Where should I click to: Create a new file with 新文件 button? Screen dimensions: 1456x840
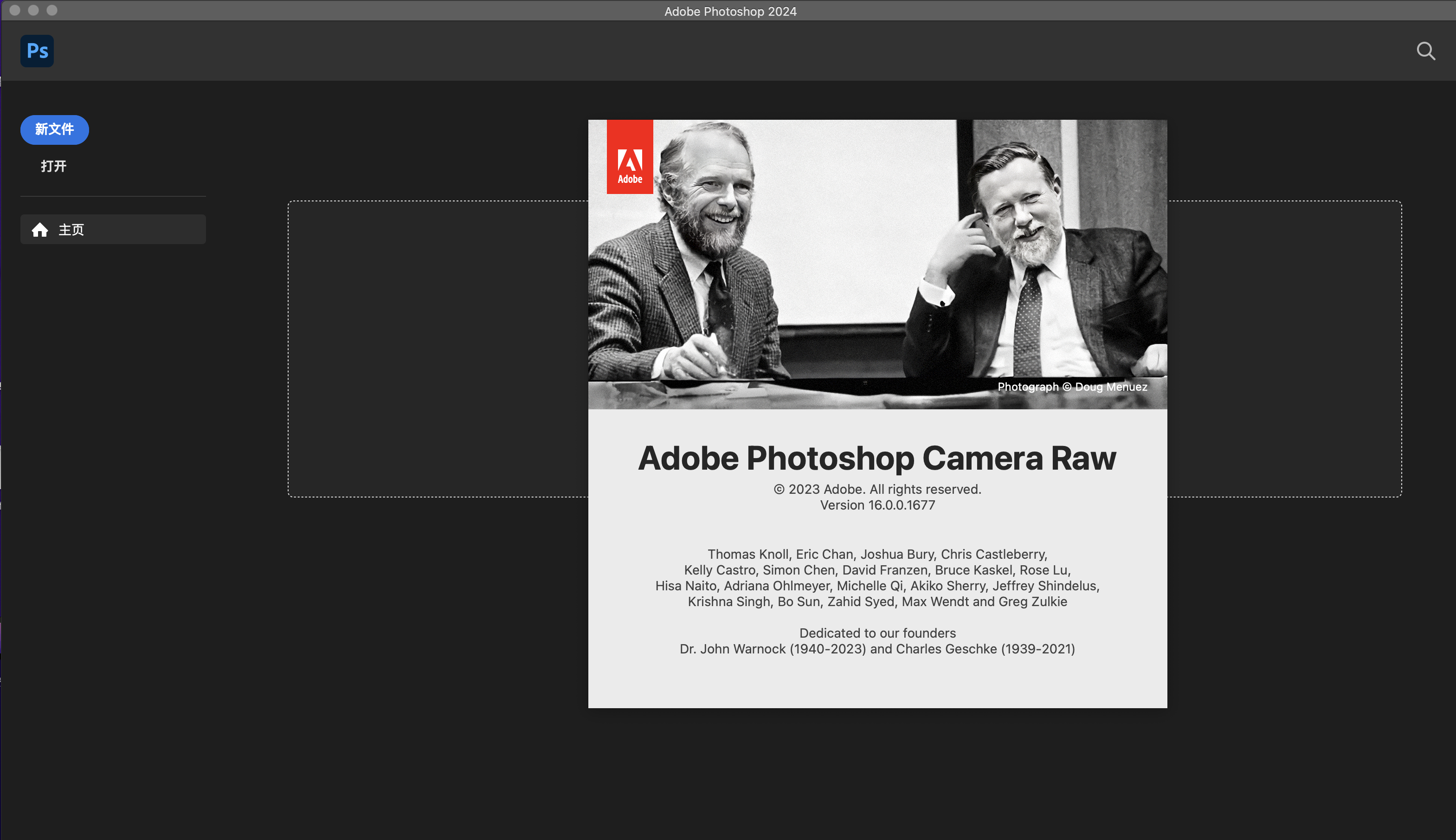click(x=55, y=129)
